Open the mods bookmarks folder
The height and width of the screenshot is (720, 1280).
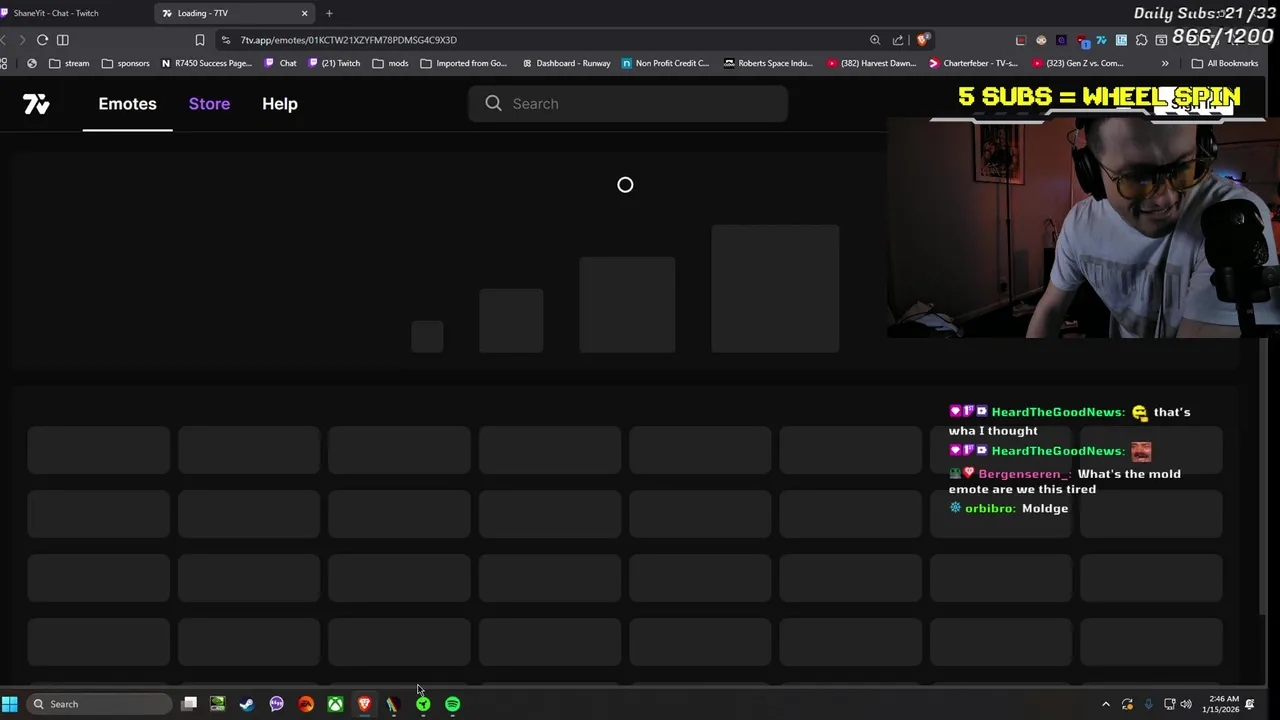pyautogui.click(x=390, y=63)
